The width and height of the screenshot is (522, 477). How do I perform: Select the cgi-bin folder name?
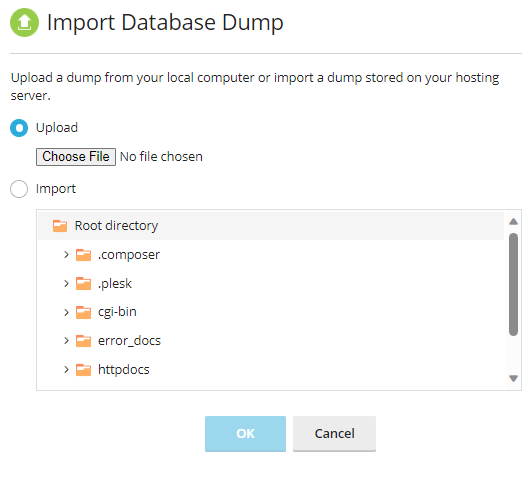point(117,312)
